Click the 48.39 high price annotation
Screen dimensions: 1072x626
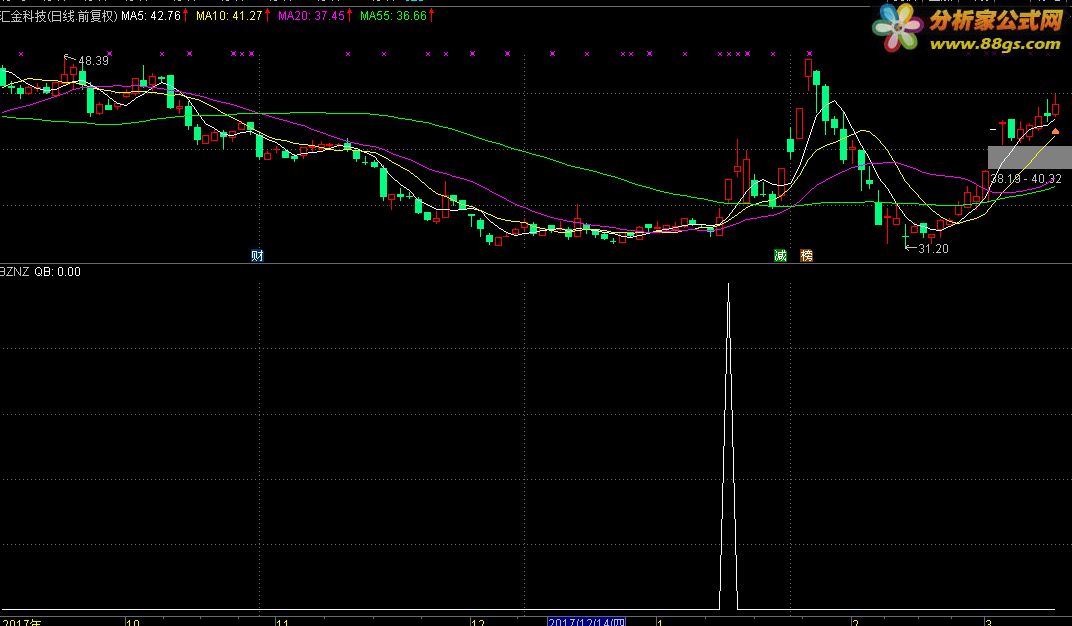[x=93, y=61]
